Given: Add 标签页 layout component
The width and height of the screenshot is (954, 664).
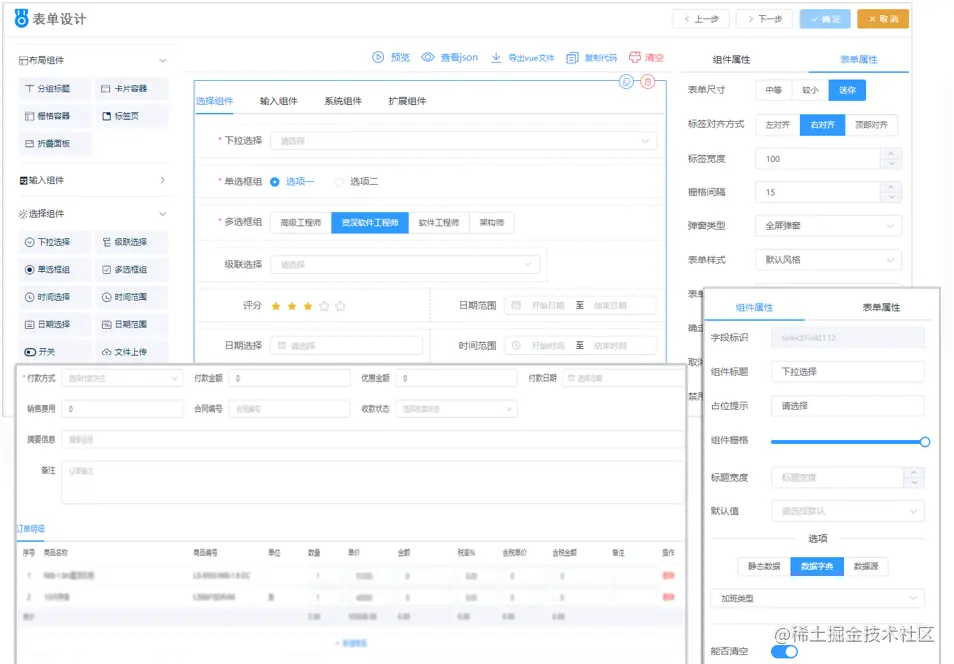Looking at the screenshot, I should point(131,116).
